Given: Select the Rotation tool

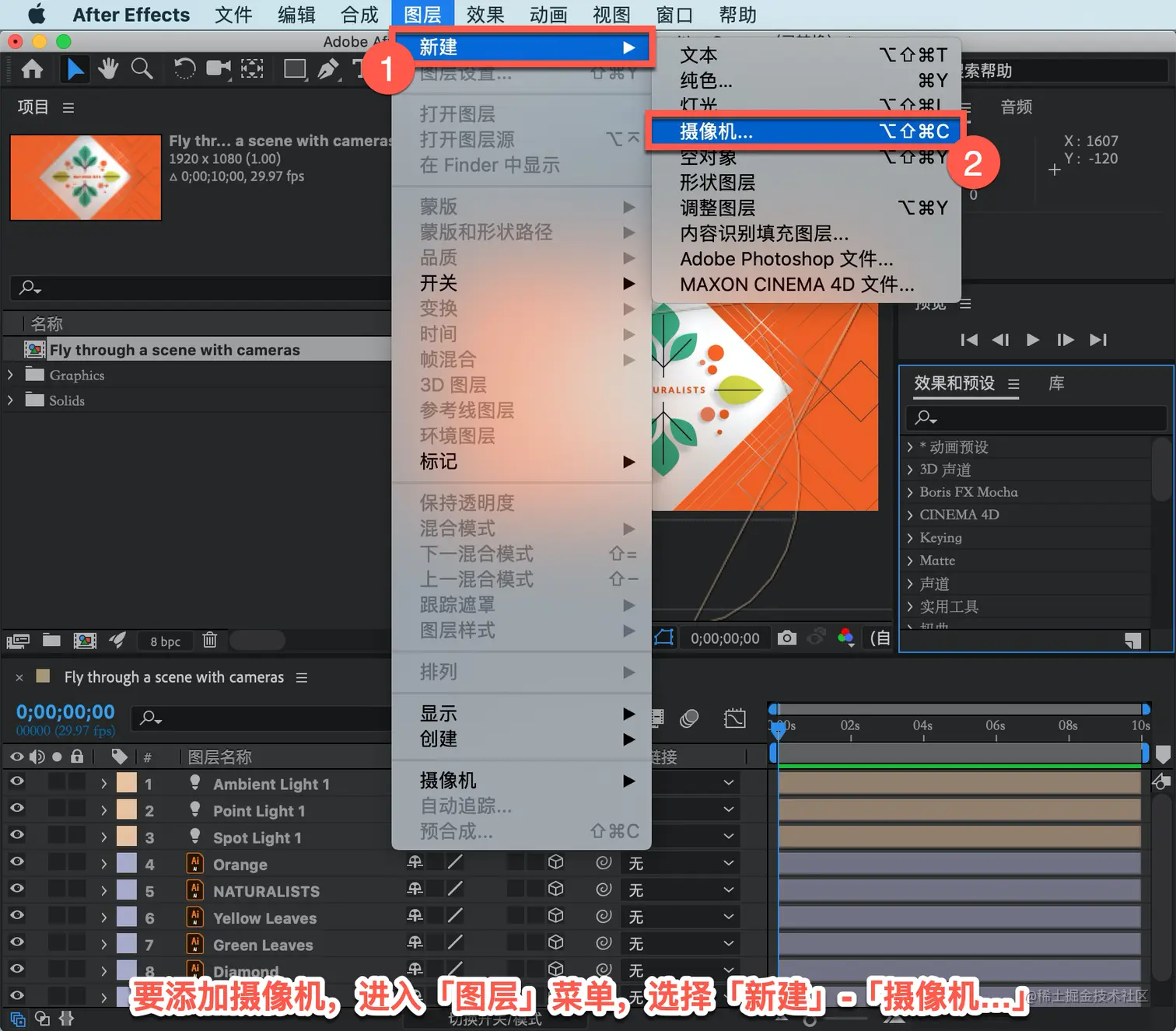Looking at the screenshot, I should click(184, 70).
